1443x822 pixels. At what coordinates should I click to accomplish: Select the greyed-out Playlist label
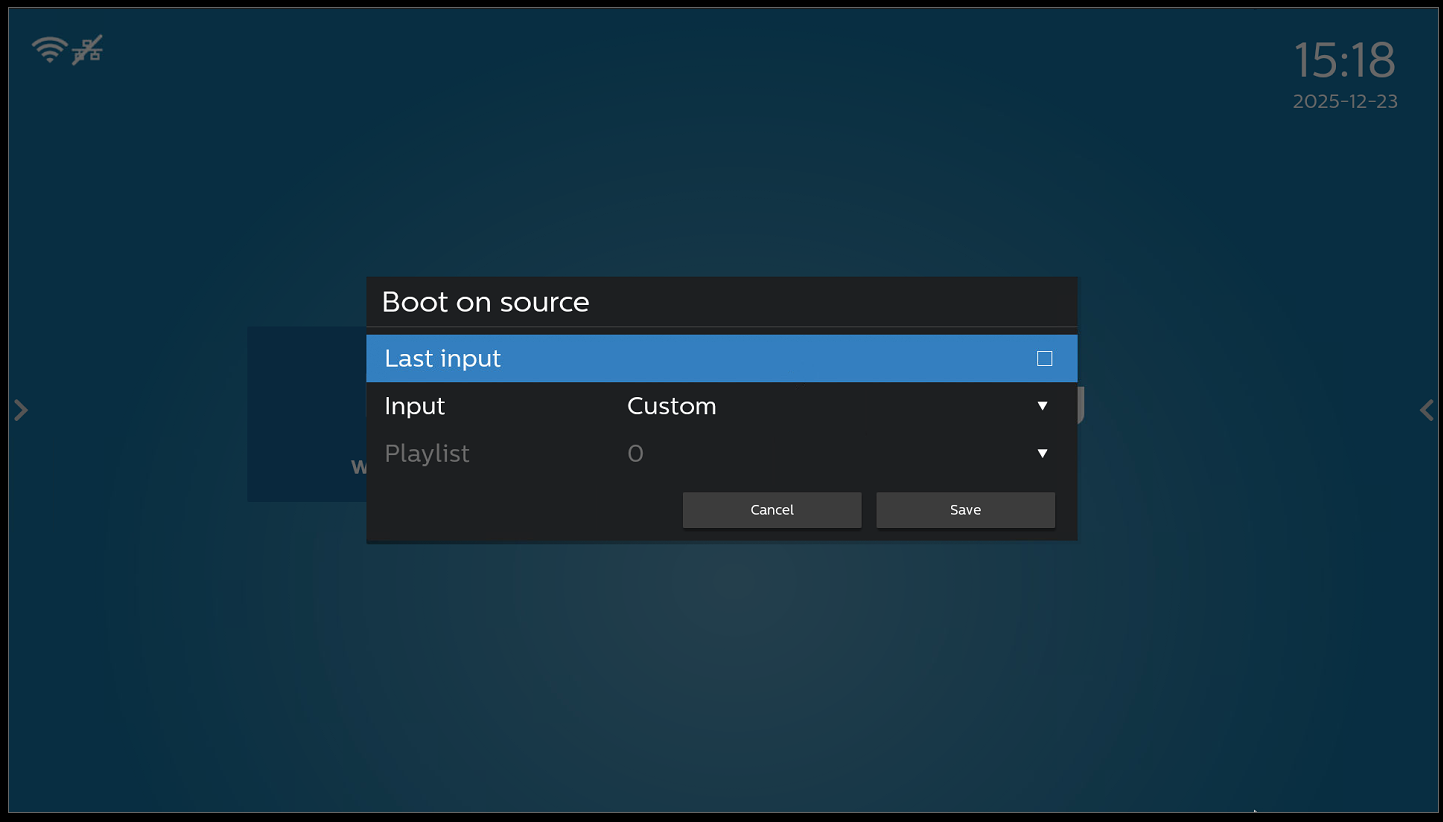tap(427, 454)
